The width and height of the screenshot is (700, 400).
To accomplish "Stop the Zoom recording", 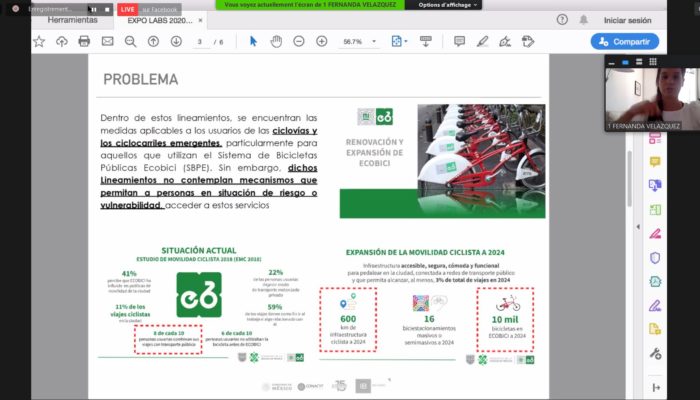I will [x=107, y=9].
